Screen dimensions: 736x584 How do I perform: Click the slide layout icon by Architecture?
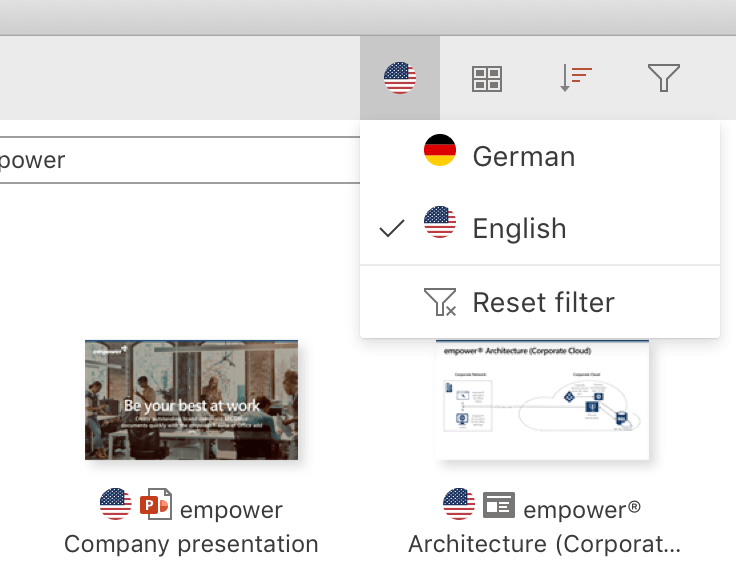coord(498,506)
